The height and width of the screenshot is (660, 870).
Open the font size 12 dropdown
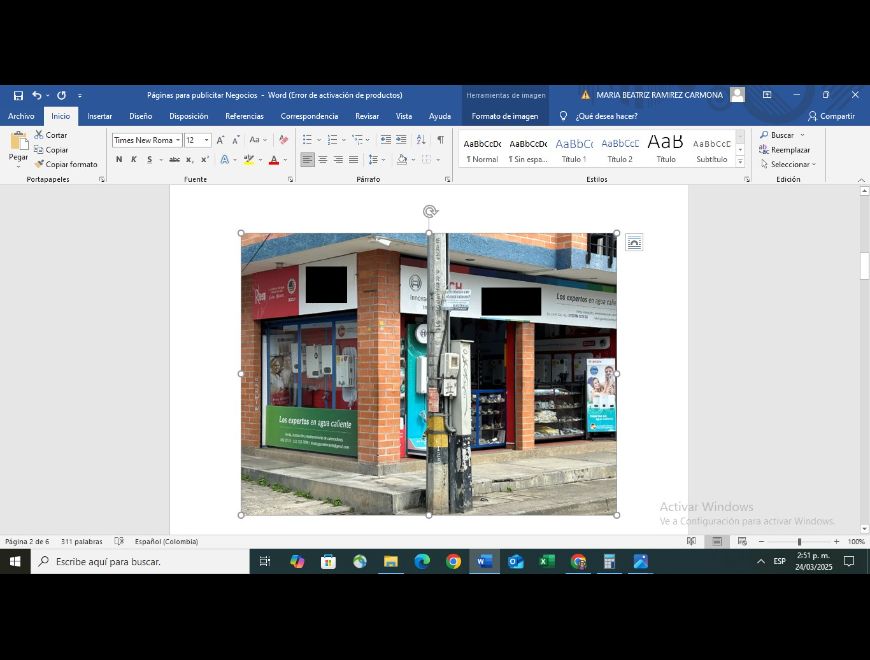(206, 140)
